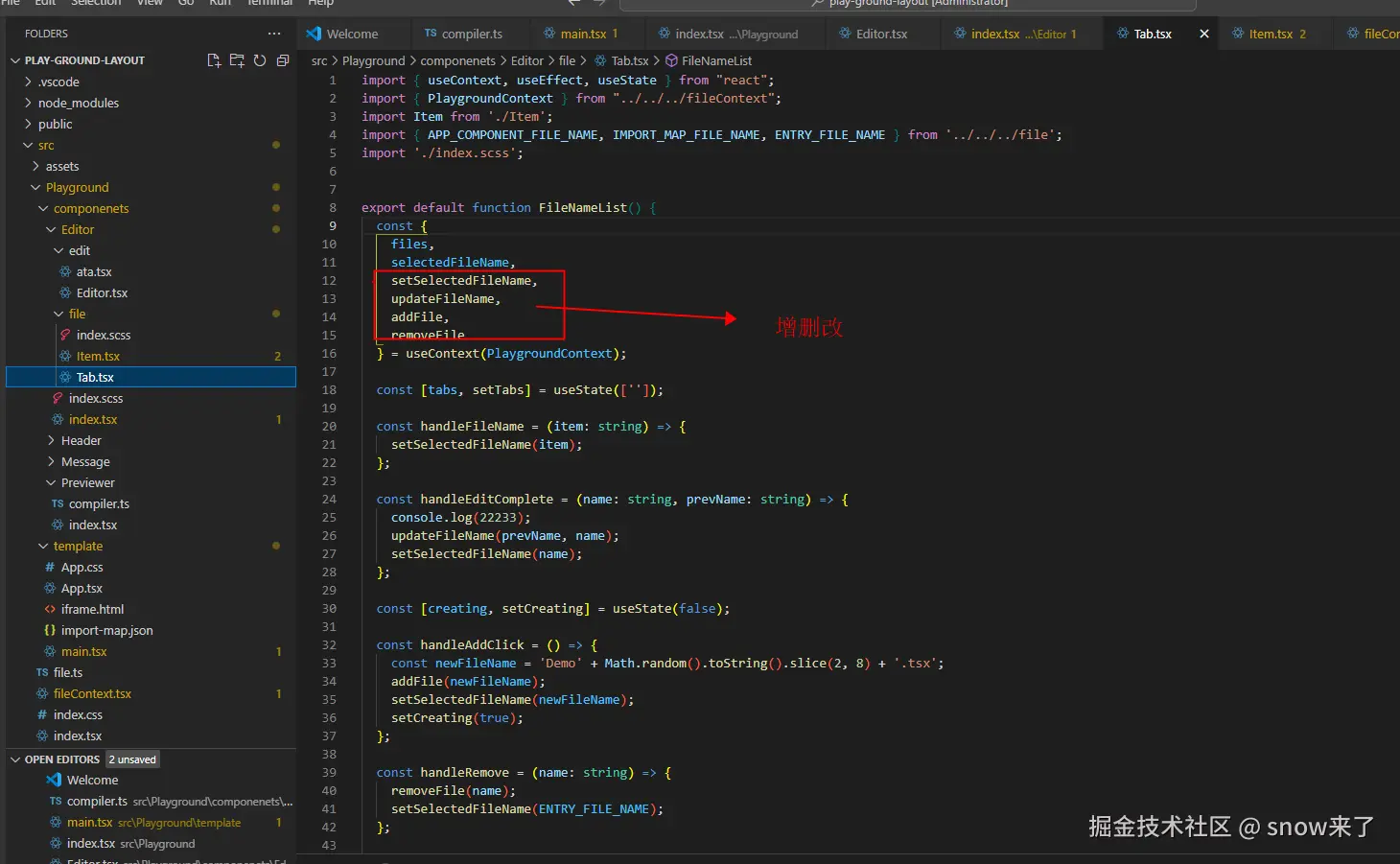Collapse the template folder
The image size is (1400, 864).
(78, 546)
